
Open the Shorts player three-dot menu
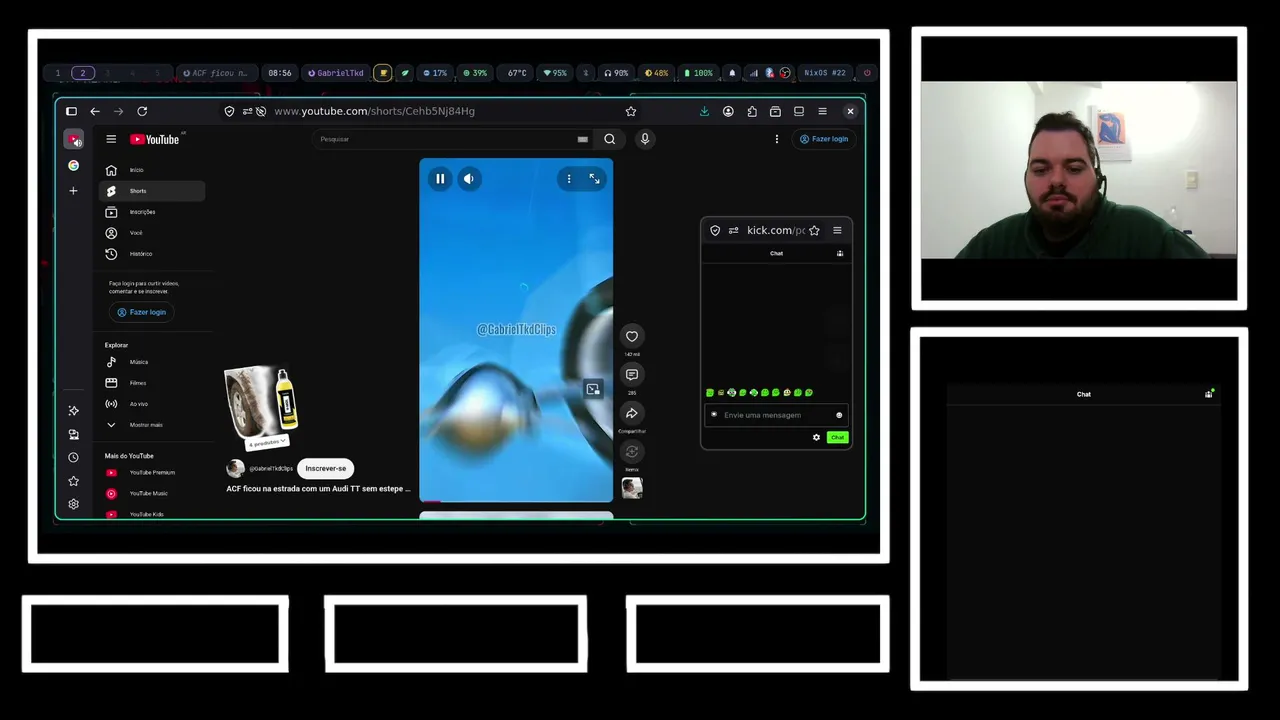[x=569, y=179]
